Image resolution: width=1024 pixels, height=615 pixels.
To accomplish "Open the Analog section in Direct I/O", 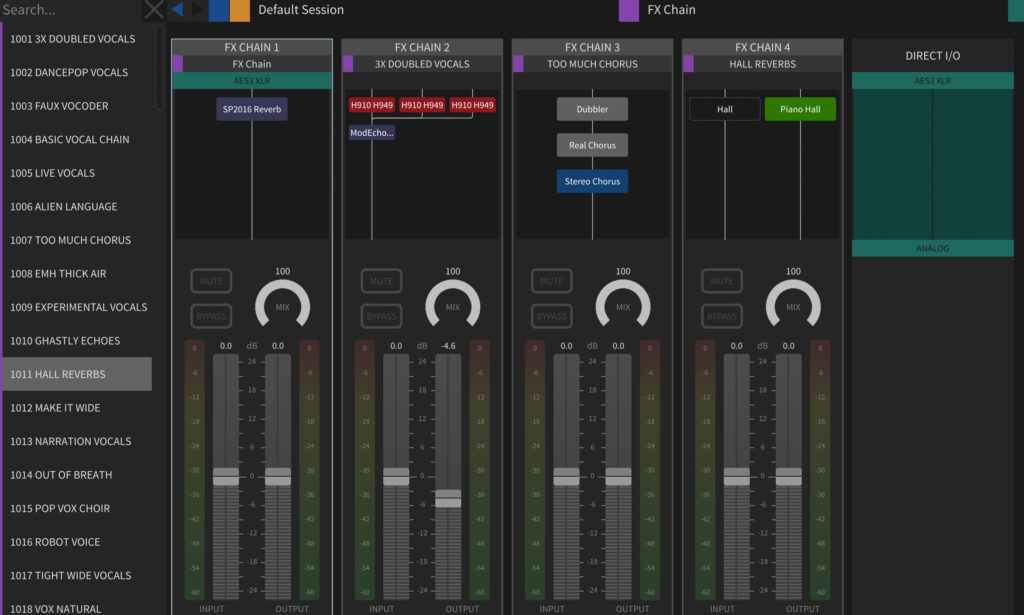I will pyautogui.click(x=932, y=248).
